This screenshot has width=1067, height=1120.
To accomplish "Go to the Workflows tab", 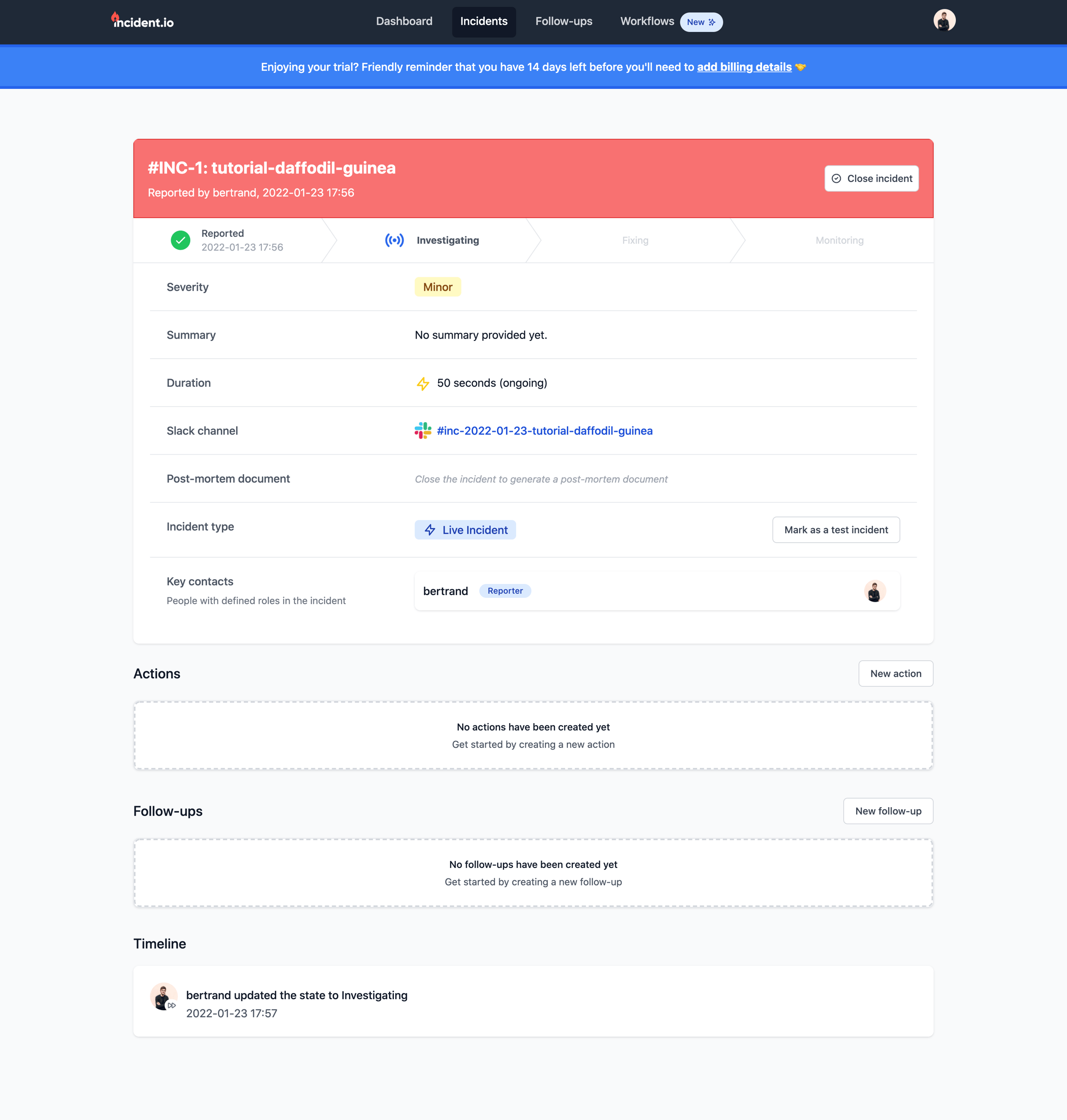I will coord(647,22).
